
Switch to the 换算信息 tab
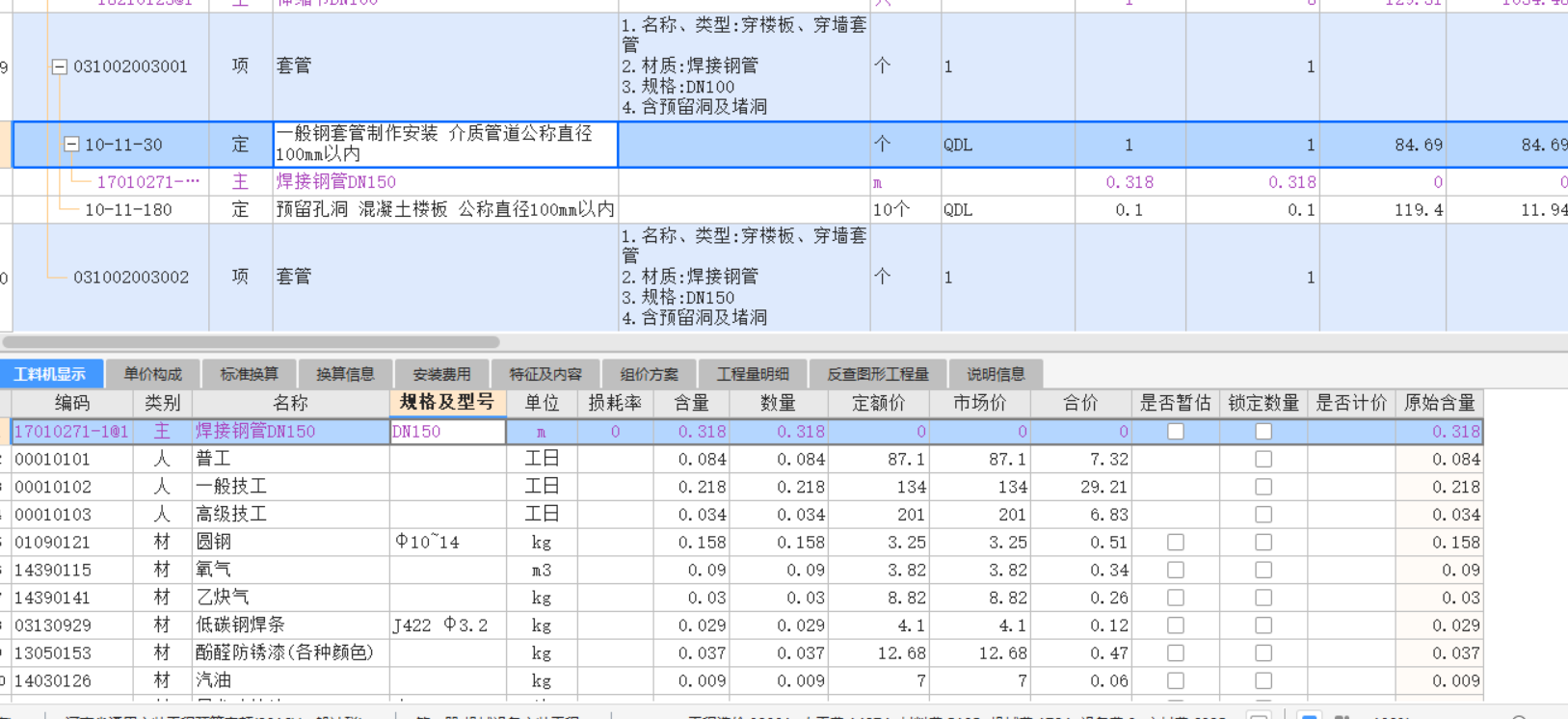pyautogui.click(x=345, y=374)
